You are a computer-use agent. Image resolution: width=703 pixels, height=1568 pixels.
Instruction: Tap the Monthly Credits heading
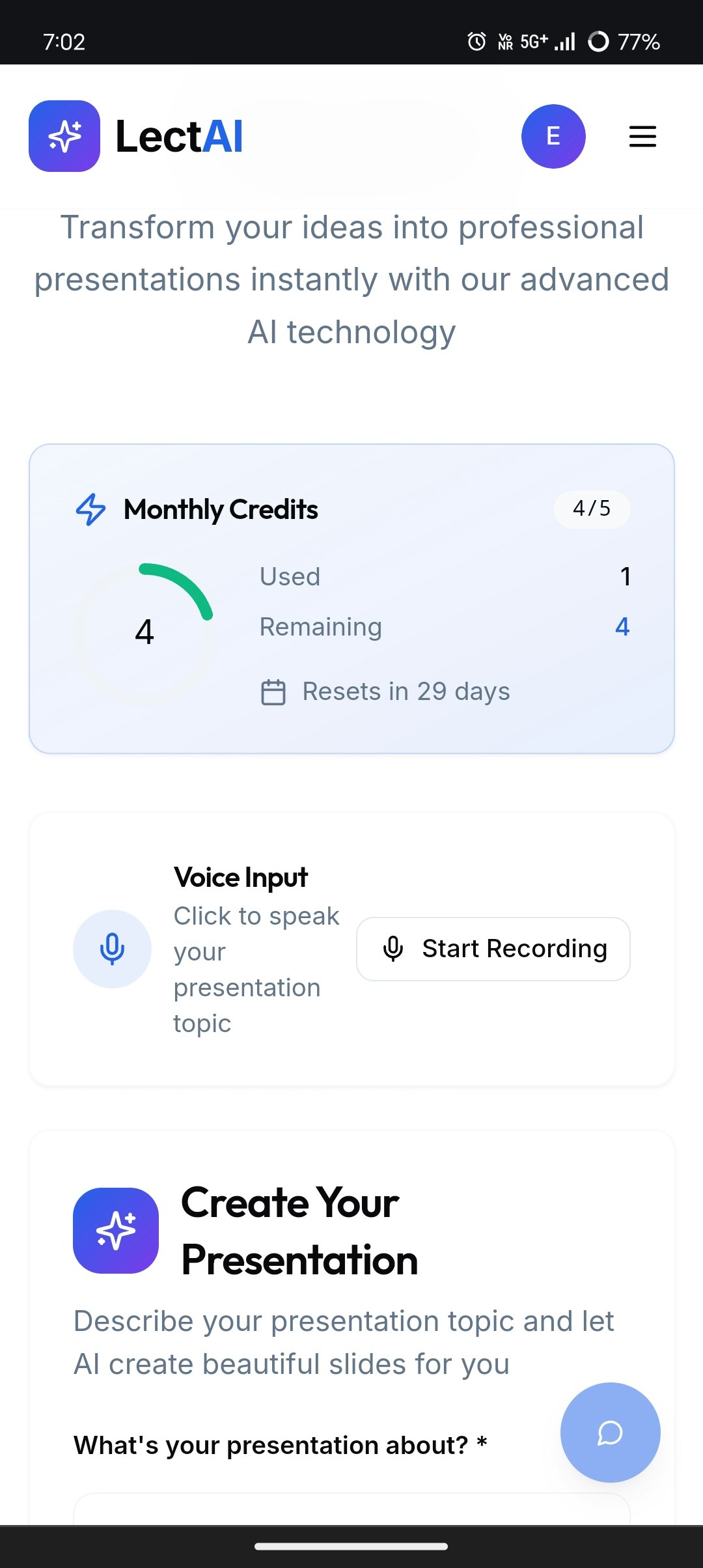click(221, 509)
